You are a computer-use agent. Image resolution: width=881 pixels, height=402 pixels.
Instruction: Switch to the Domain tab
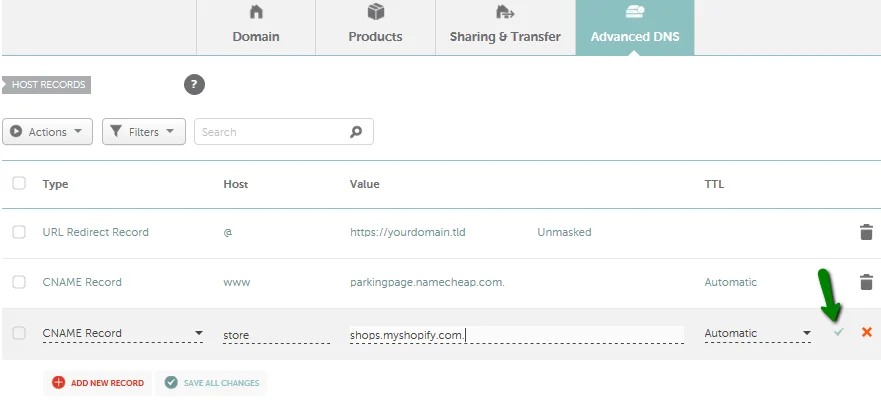256,27
